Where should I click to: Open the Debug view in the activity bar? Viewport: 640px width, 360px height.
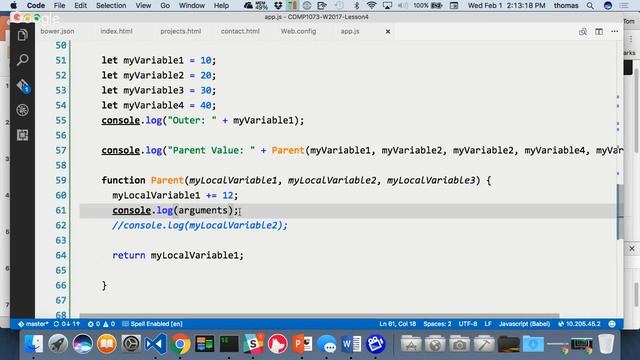[22, 110]
